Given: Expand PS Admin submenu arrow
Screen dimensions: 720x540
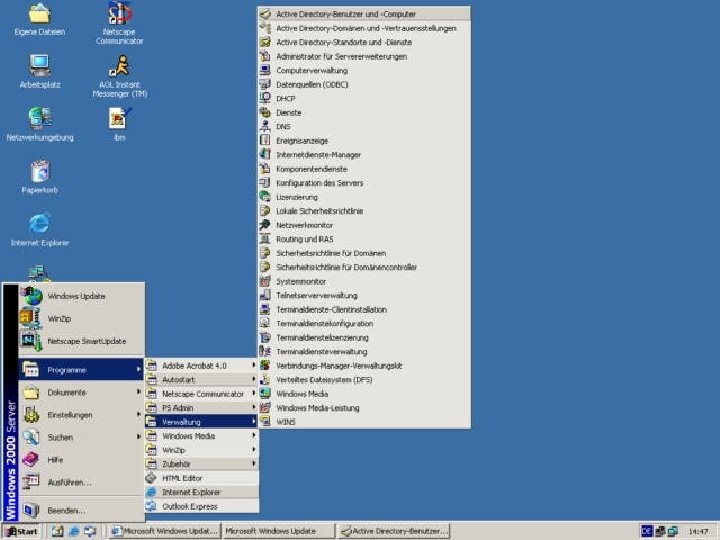Looking at the screenshot, I should (x=253, y=407).
